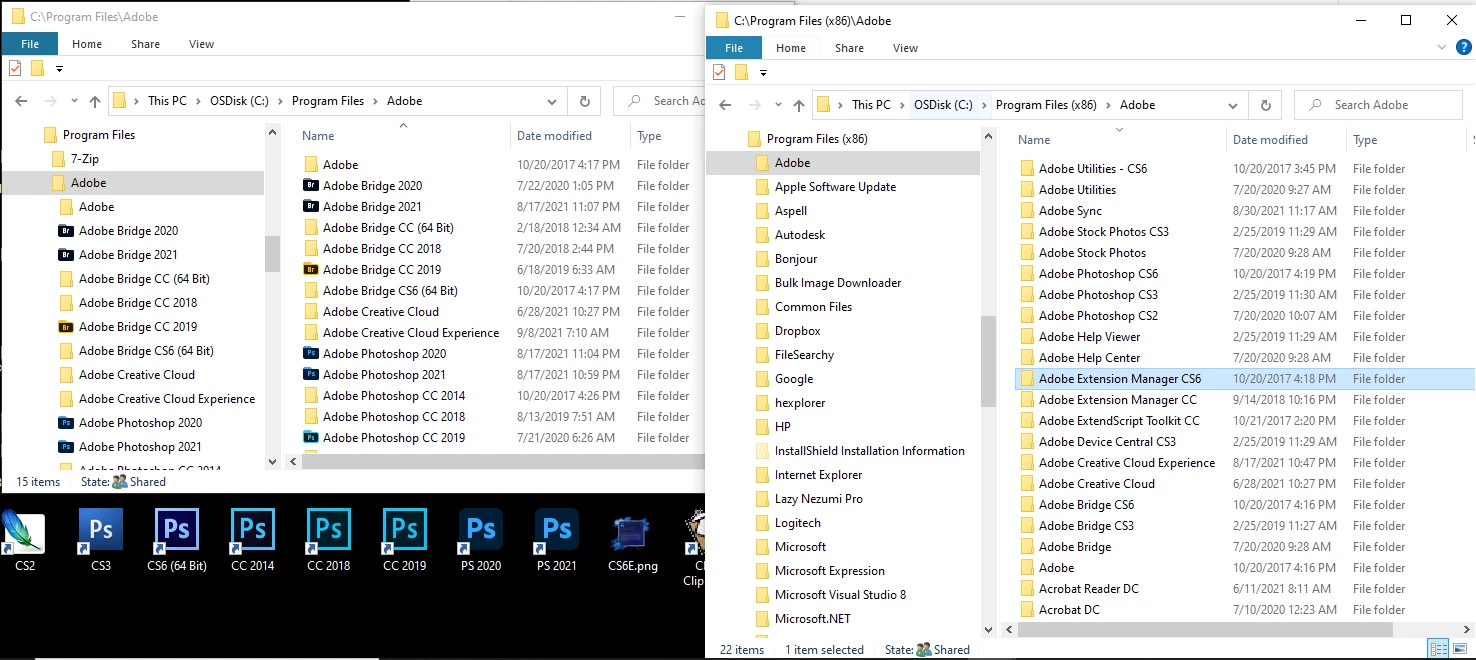Screen dimensions: 1476x660
Task: Sort by Date modified in right window
Action: coord(1270,140)
